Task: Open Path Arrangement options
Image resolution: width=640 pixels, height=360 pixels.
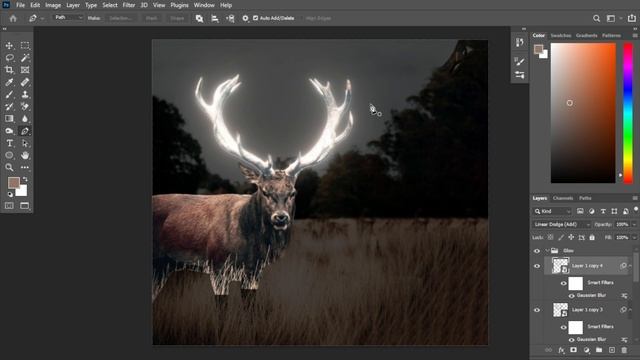Action: click(230, 18)
